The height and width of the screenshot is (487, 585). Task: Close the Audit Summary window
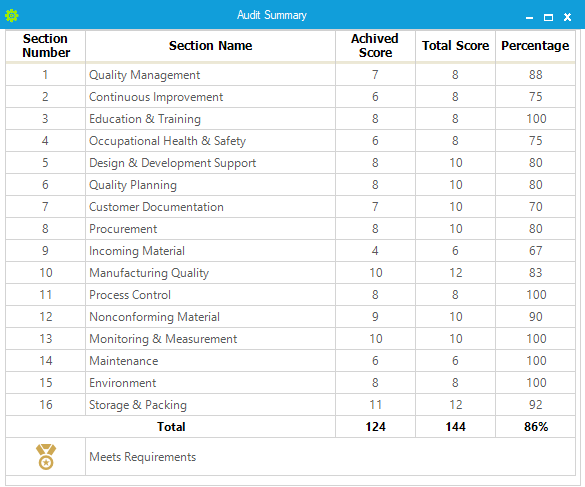pos(567,17)
